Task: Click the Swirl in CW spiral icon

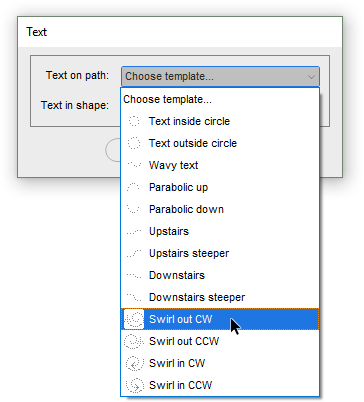Action: point(134,363)
